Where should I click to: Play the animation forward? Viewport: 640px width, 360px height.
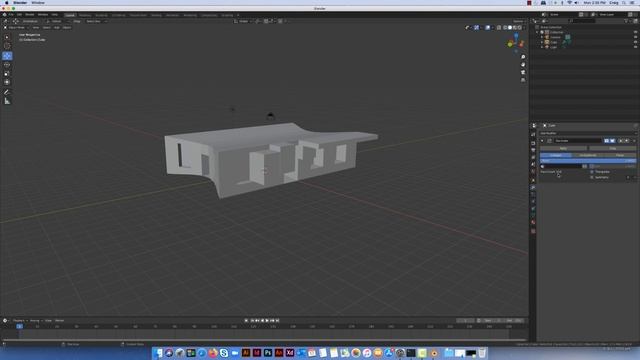click(267, 320)
